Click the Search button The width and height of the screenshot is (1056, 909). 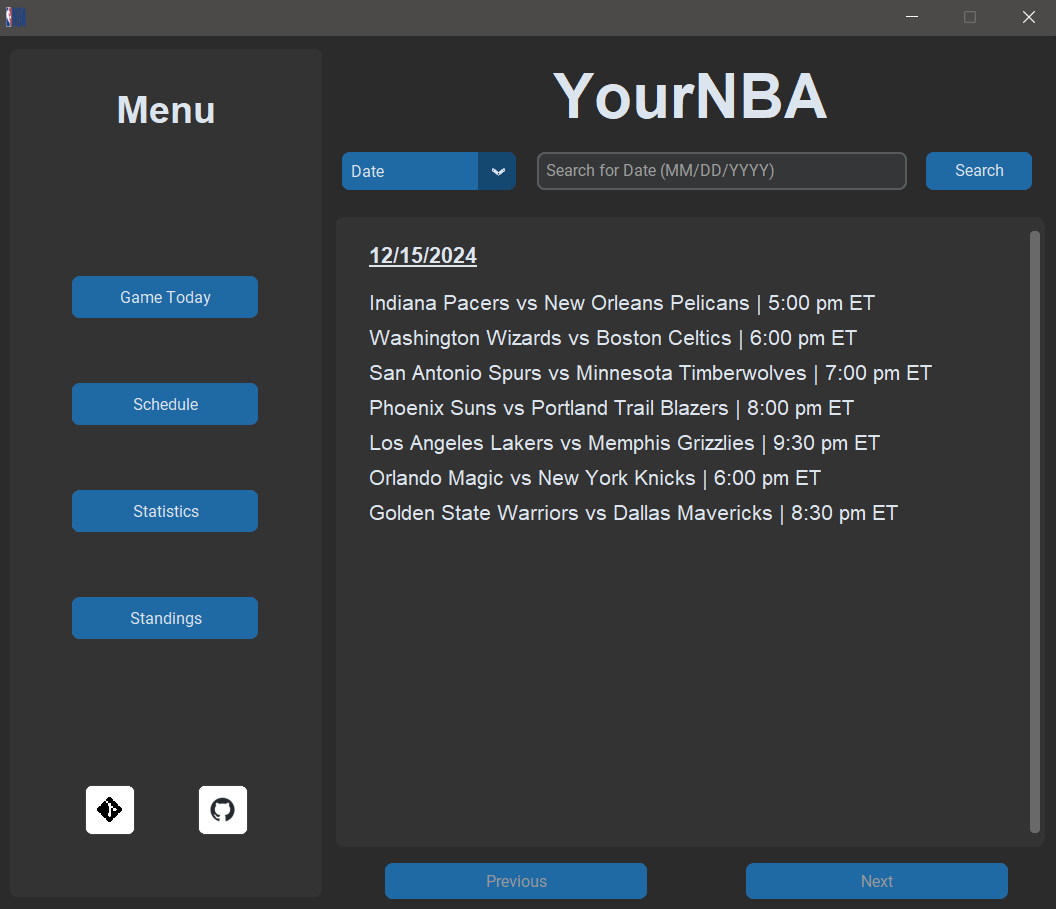tap(979, 171)
